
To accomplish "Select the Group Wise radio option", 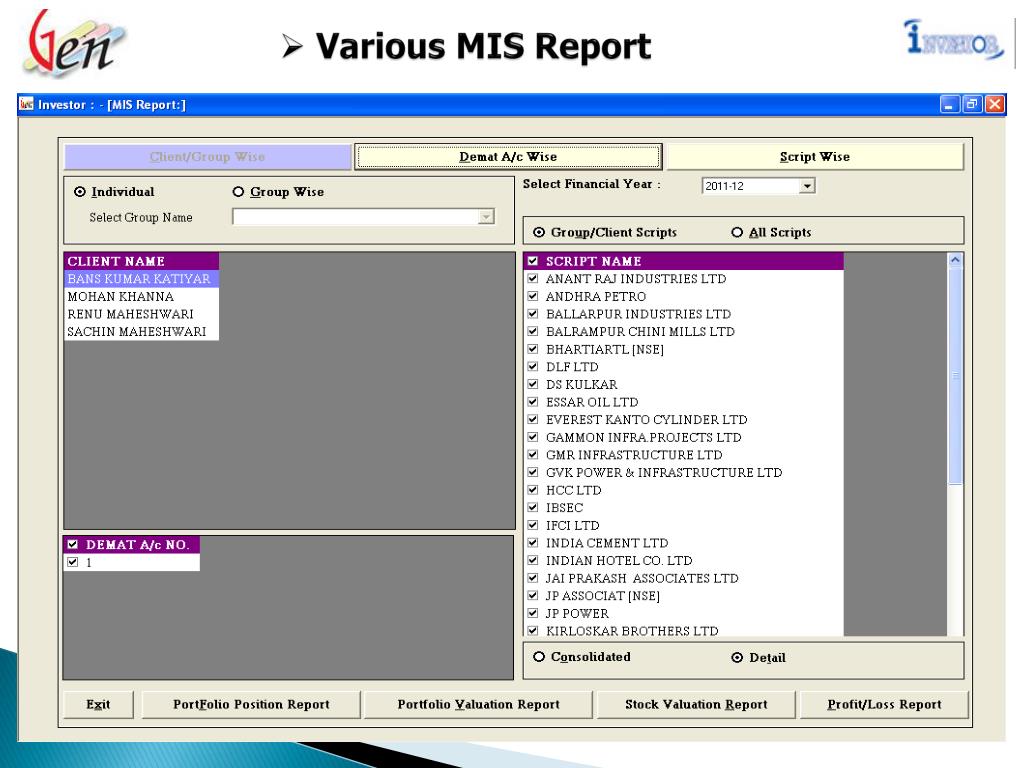I will coord(238,192).
